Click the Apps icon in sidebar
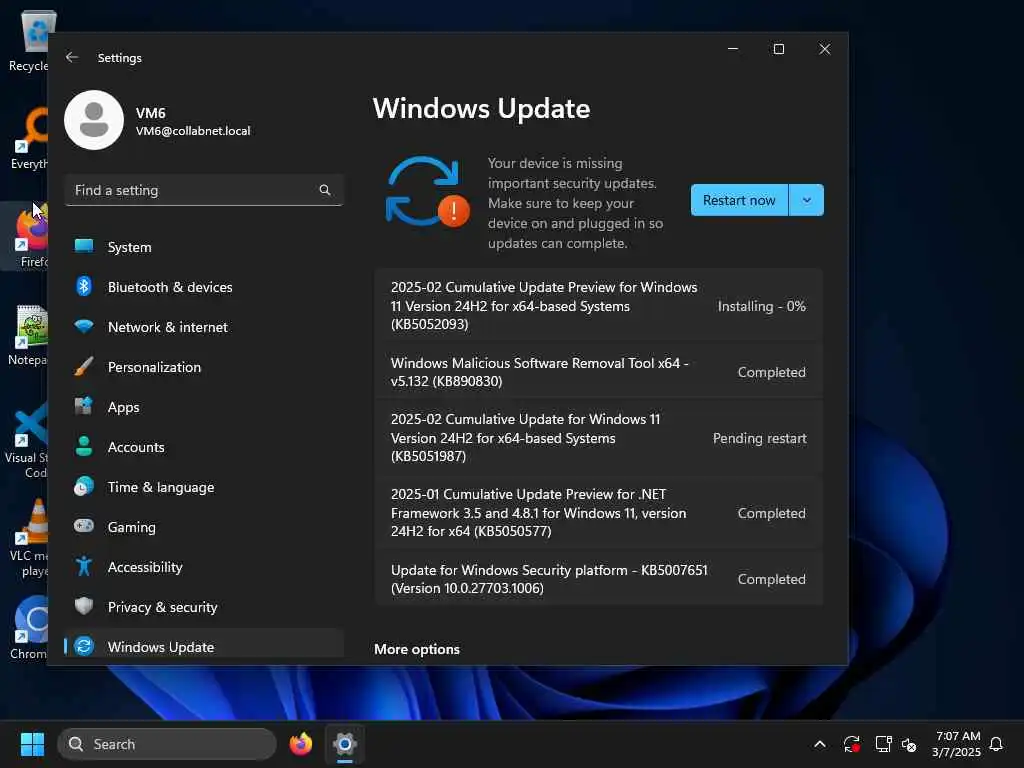Screen dimensions: 1024x768 click(84, 406)
